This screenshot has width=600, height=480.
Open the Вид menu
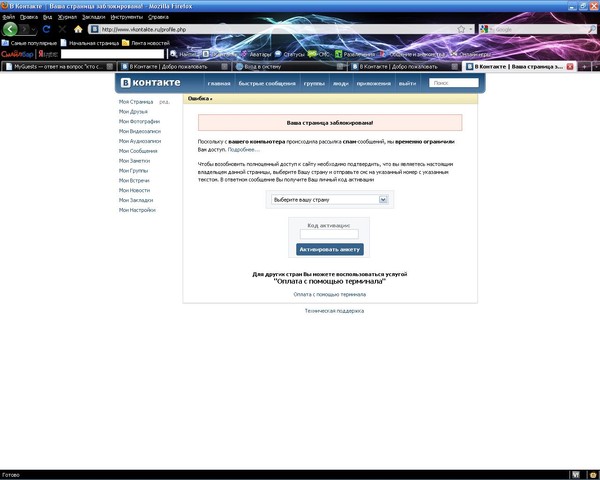coord(47,17)
